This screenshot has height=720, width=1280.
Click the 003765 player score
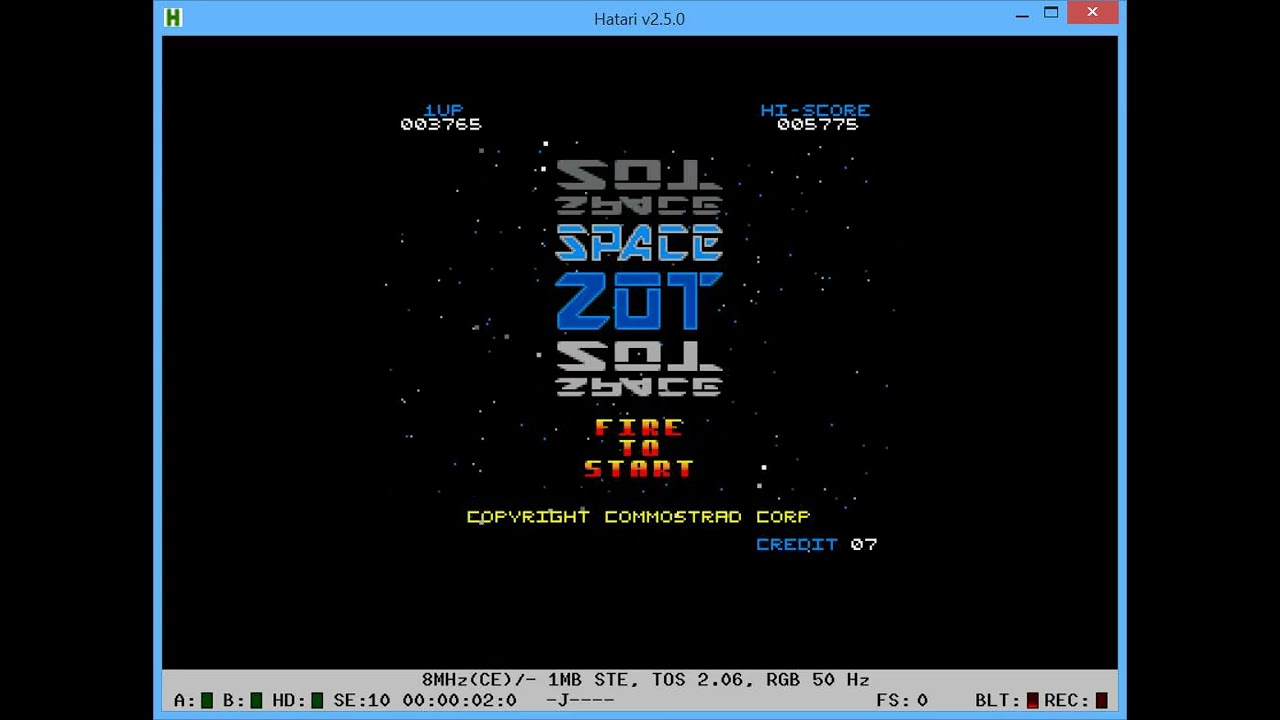click(x=440, y=124)
